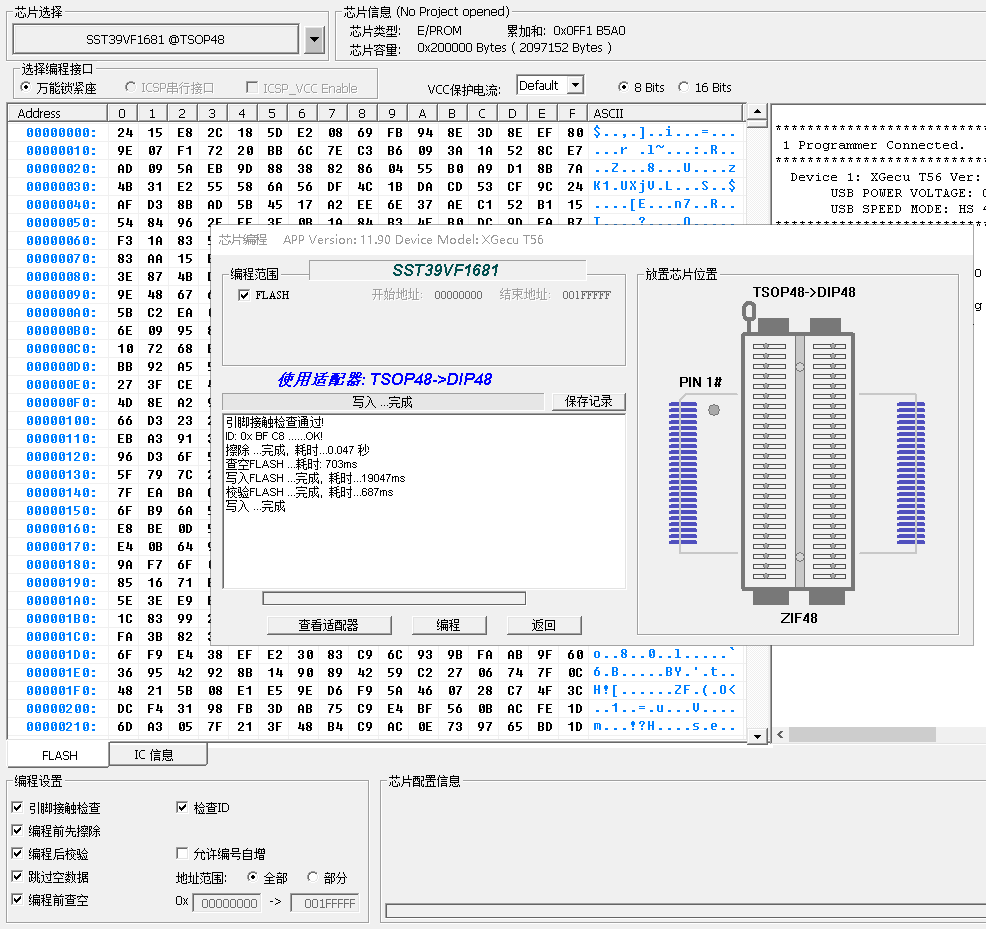This screenshot has width=986, height=929.
Task: Disable 编程后校验 verify option
Action: (x=17, y=854)
